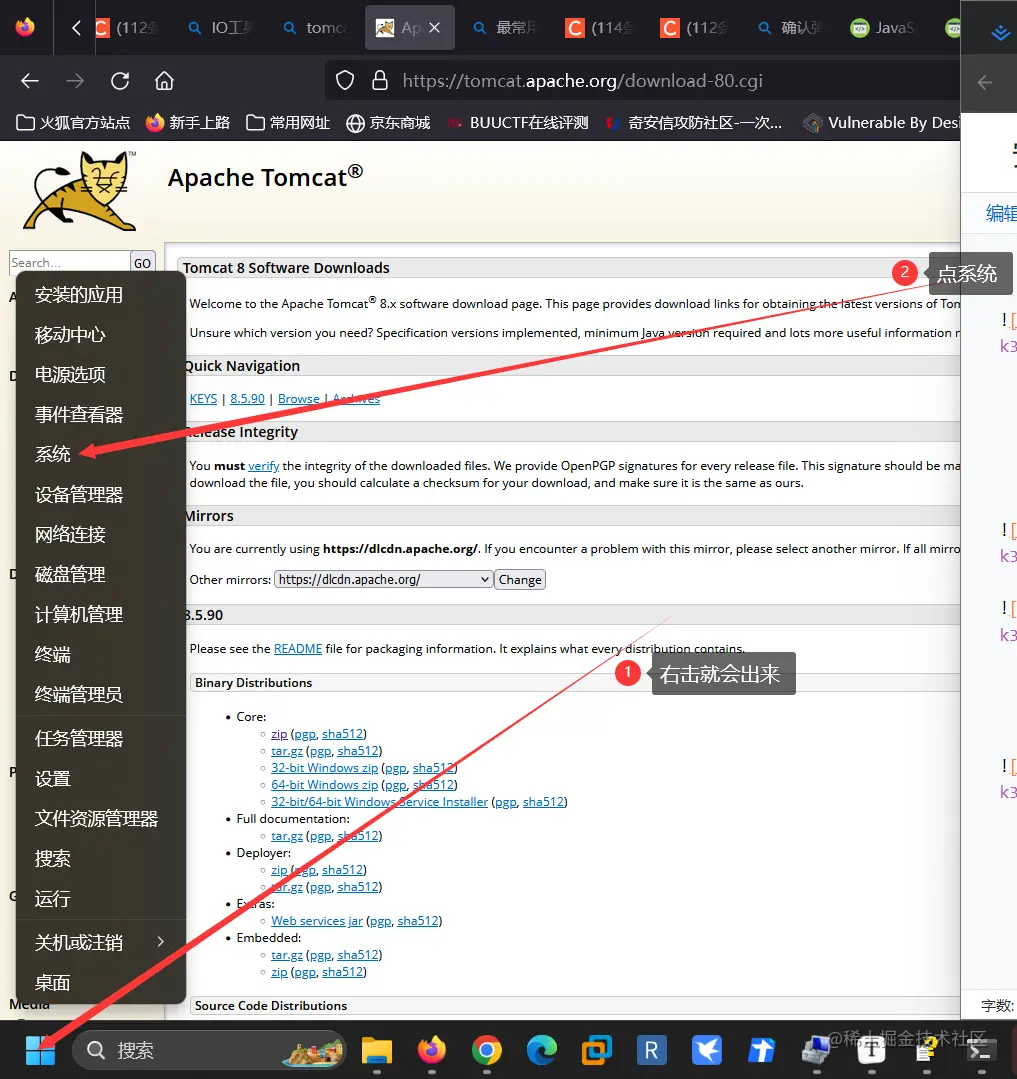Select 网络连接 in the context menu
The image size is (1017, 1079).
pos(101,534)
